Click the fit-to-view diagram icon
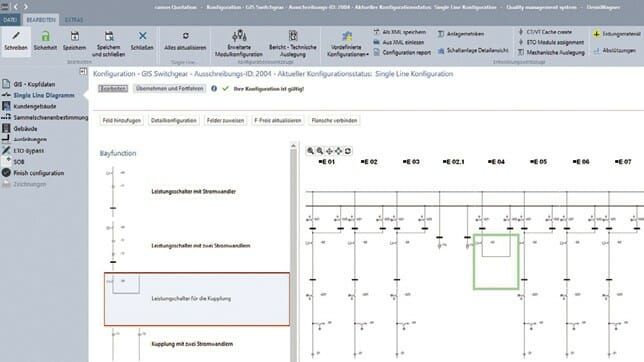The height and width of the screenshot is (362, 644). pyautogui.click(x=338, y=151)
